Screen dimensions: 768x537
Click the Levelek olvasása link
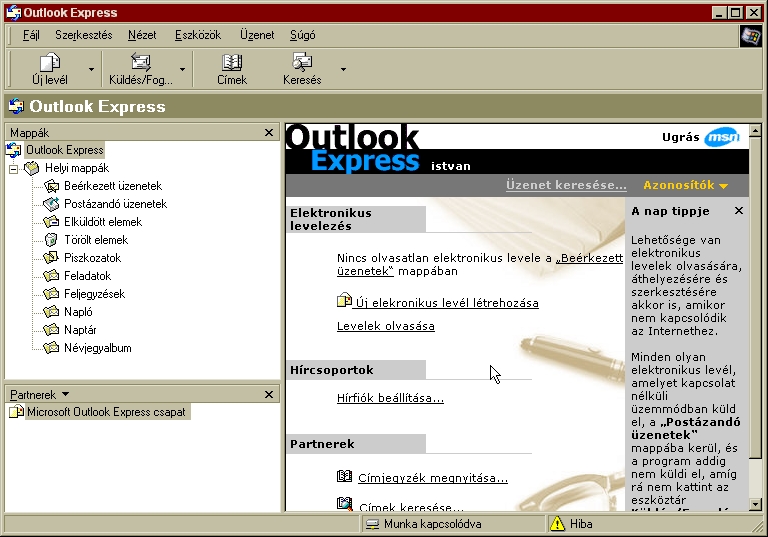click(x=385, y=326)
